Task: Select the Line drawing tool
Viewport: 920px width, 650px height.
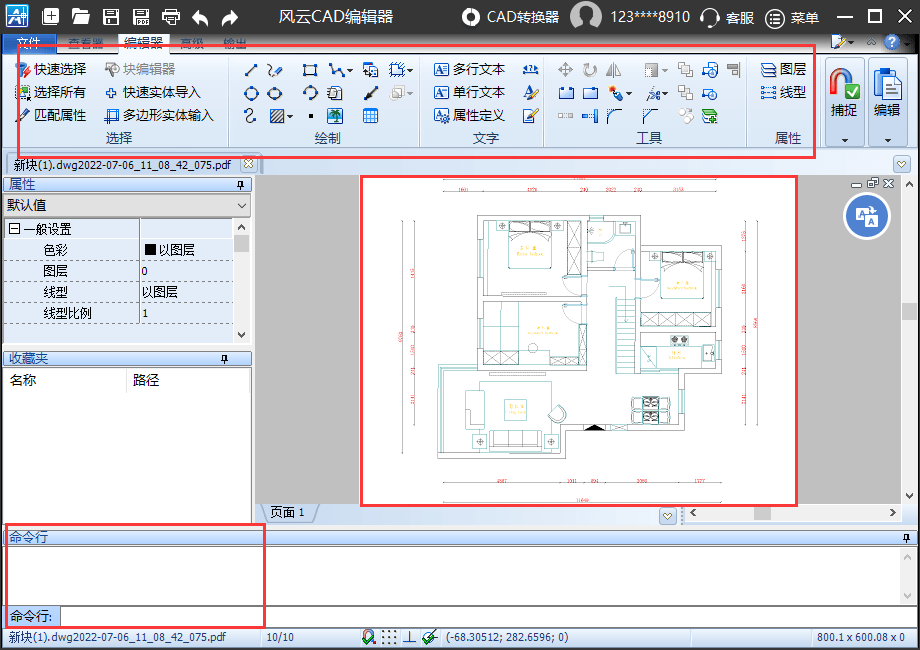Action: [251, 70]
